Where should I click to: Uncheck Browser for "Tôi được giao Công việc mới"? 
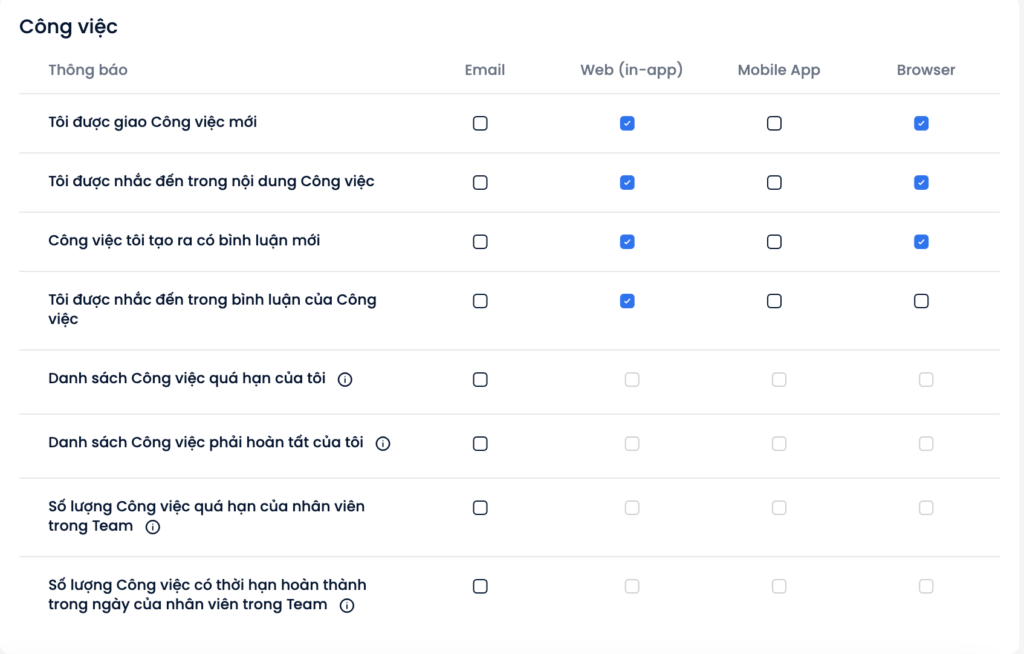tap(921, 123)
